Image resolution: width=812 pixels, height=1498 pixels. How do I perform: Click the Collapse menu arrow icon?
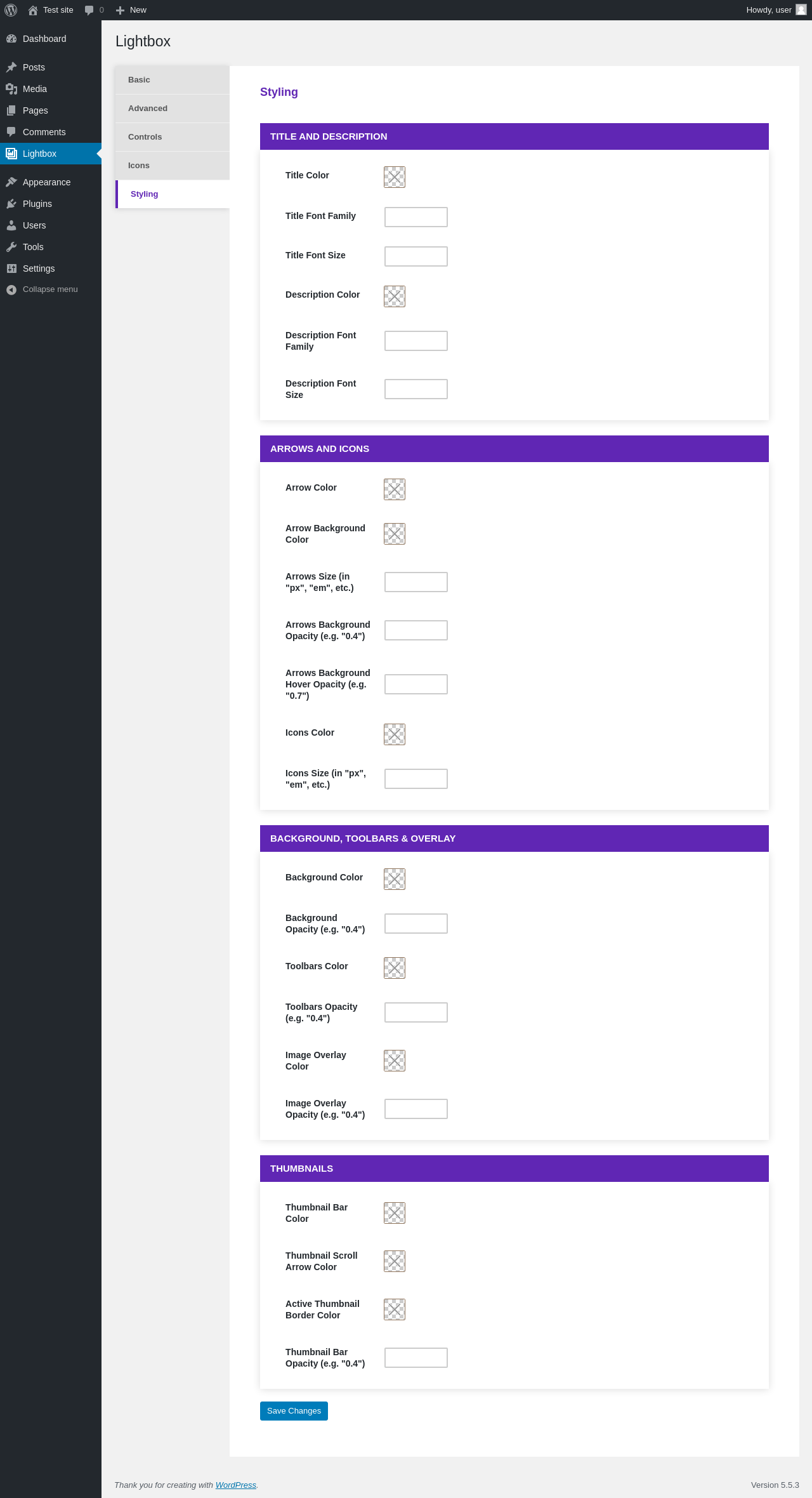(x=11, y=289)
